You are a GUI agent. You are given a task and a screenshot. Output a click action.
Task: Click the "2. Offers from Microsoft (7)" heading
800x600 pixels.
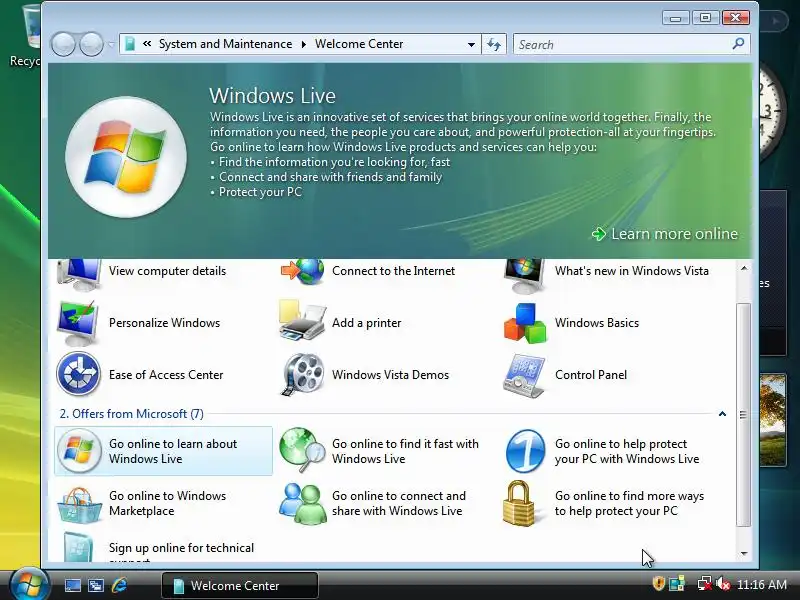coord(132,414)
